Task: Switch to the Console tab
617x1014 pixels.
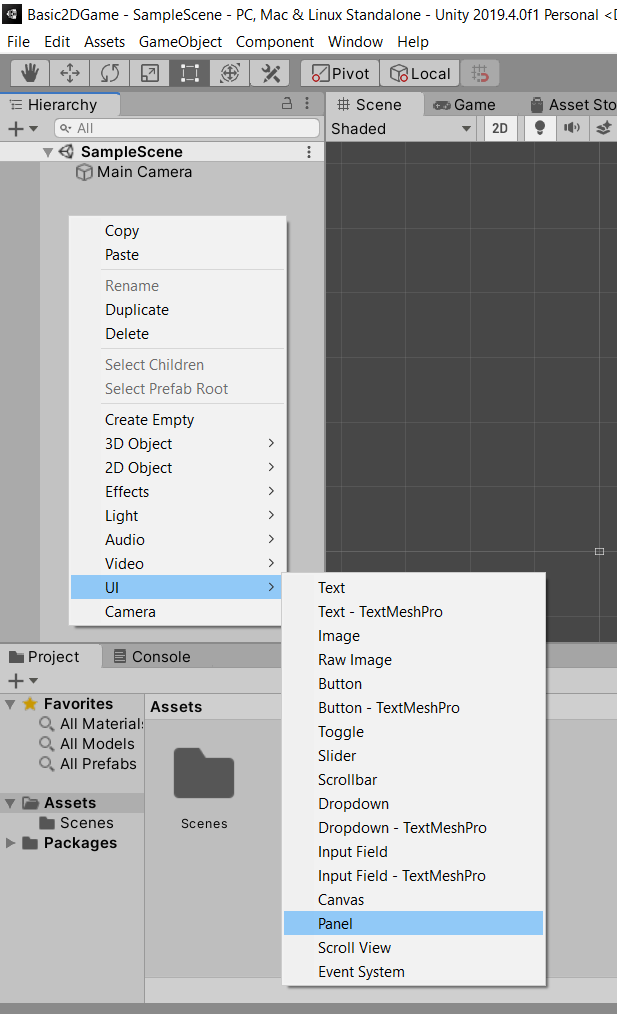Action: point(151,657)
